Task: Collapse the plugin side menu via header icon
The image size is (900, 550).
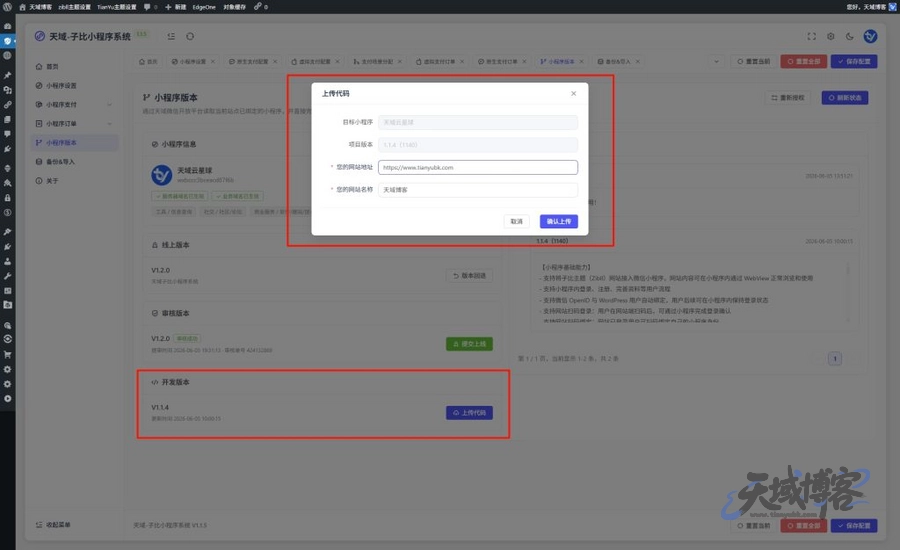Action: pyautogui.click(x=171, y=36)
